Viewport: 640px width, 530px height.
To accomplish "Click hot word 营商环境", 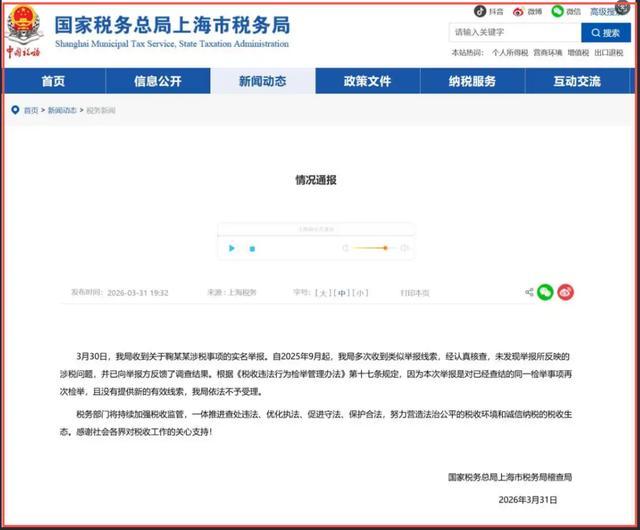I will pyautogui.click(x=548, y=53).
